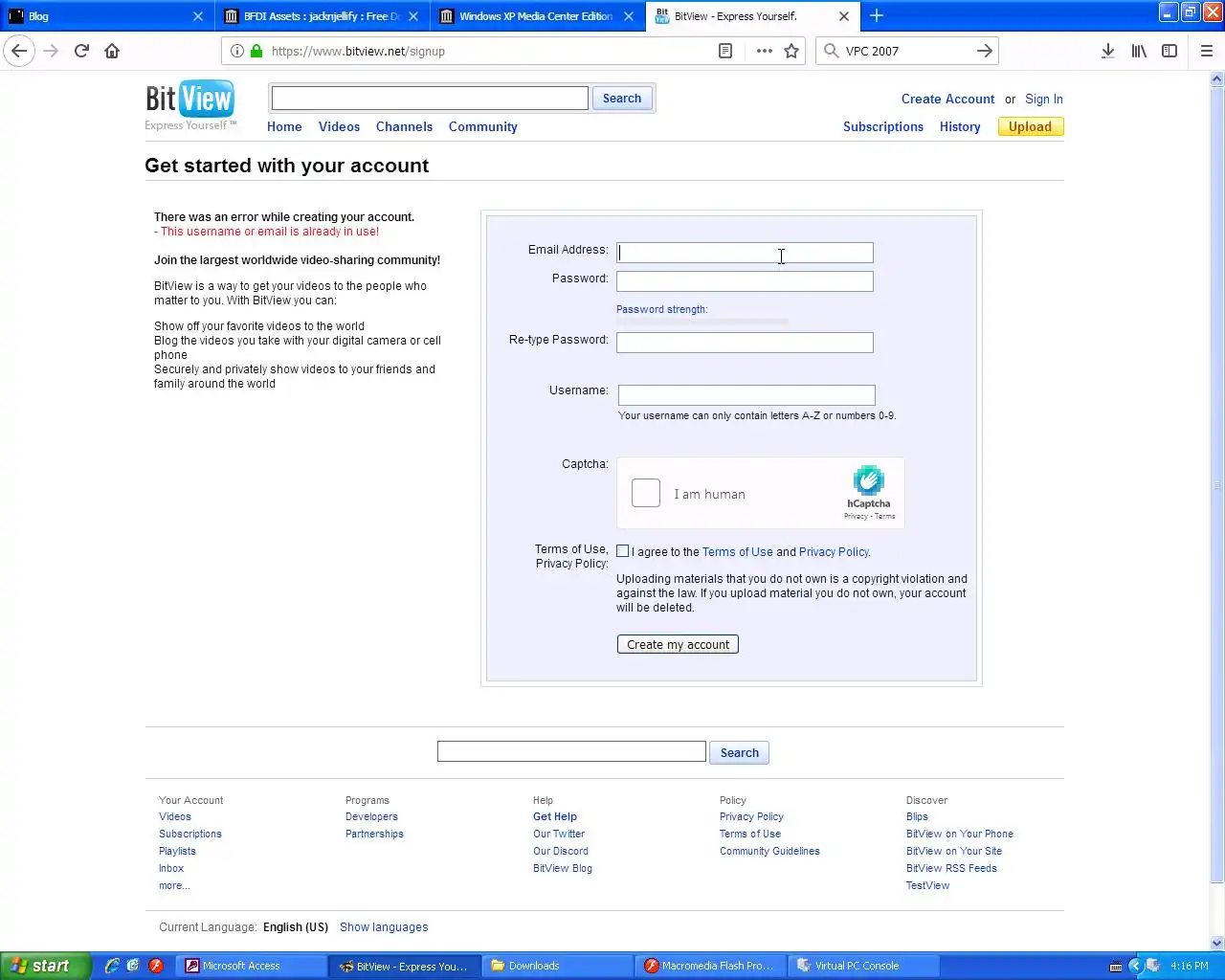Click search bar magnifier icon

(x=831, y=51)
